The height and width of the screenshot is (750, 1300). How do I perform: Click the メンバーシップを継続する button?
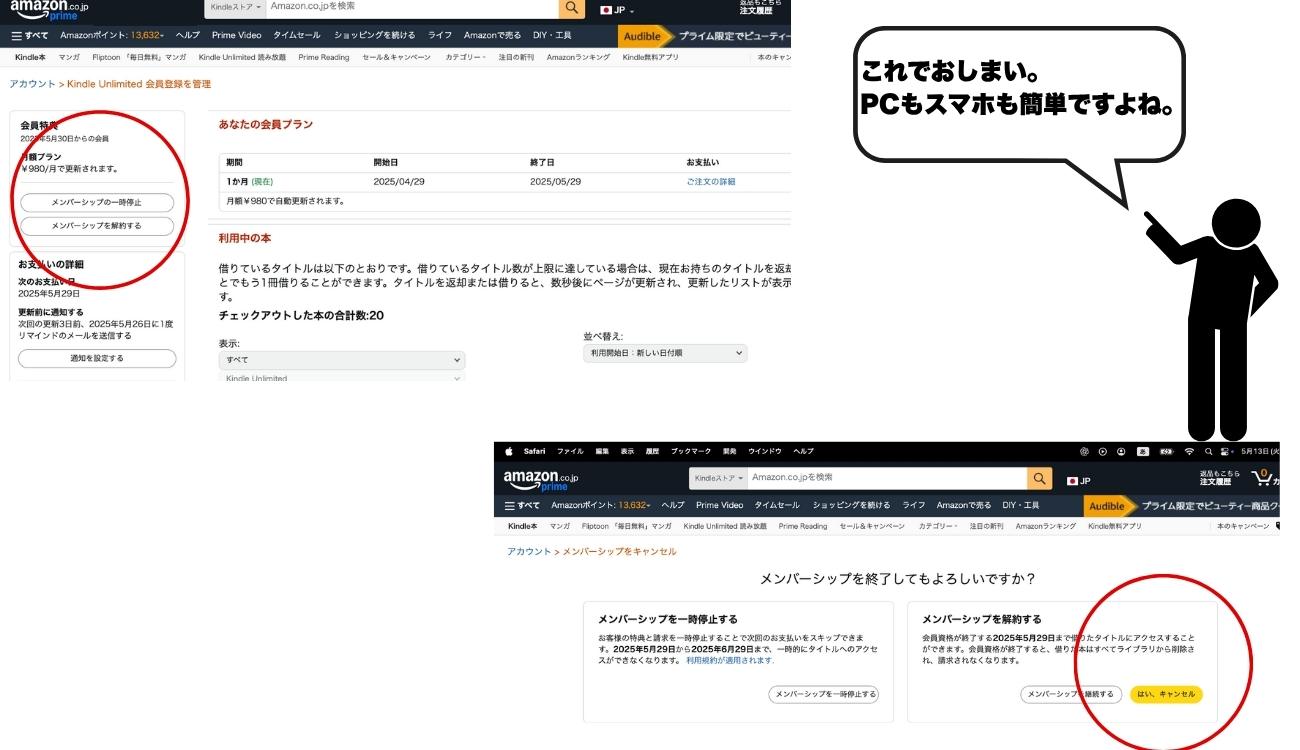[x=1070, y=694]
